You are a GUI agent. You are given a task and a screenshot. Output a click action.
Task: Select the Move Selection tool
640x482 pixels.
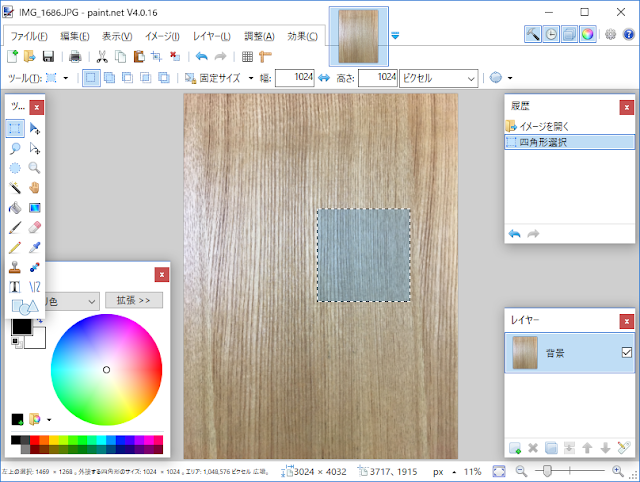pos(35,149)
